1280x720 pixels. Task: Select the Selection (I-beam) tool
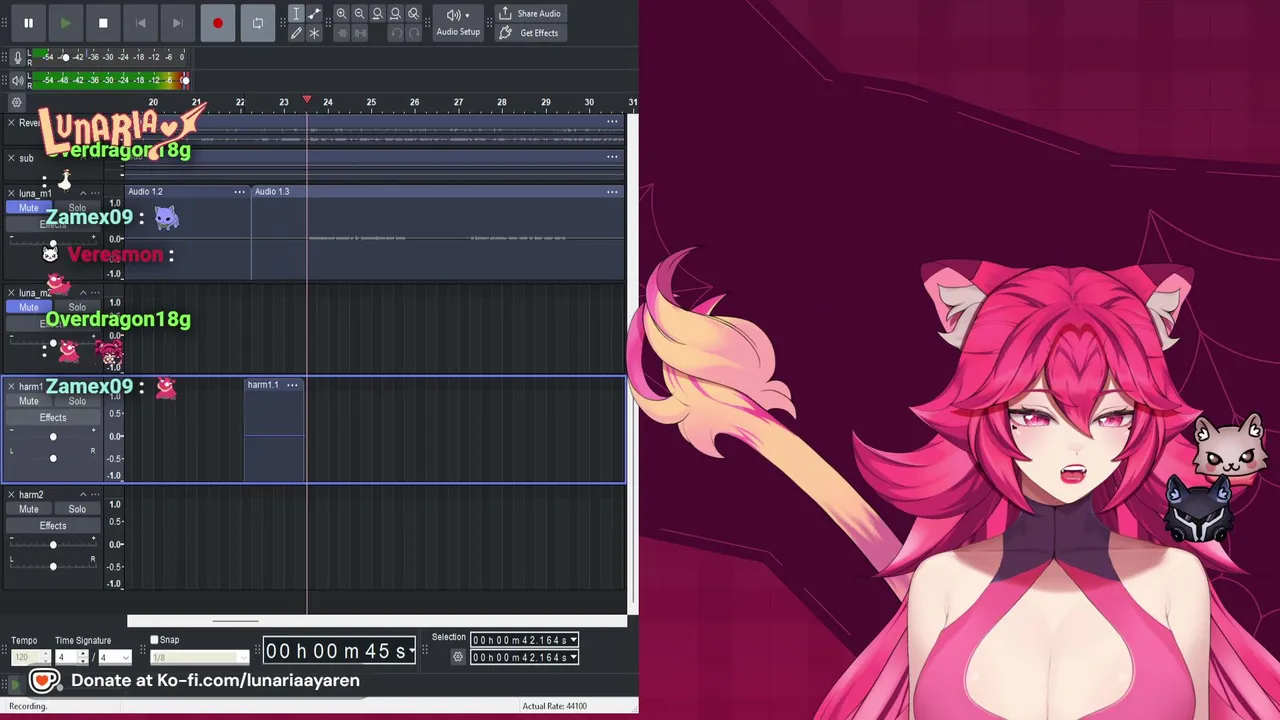296,14
